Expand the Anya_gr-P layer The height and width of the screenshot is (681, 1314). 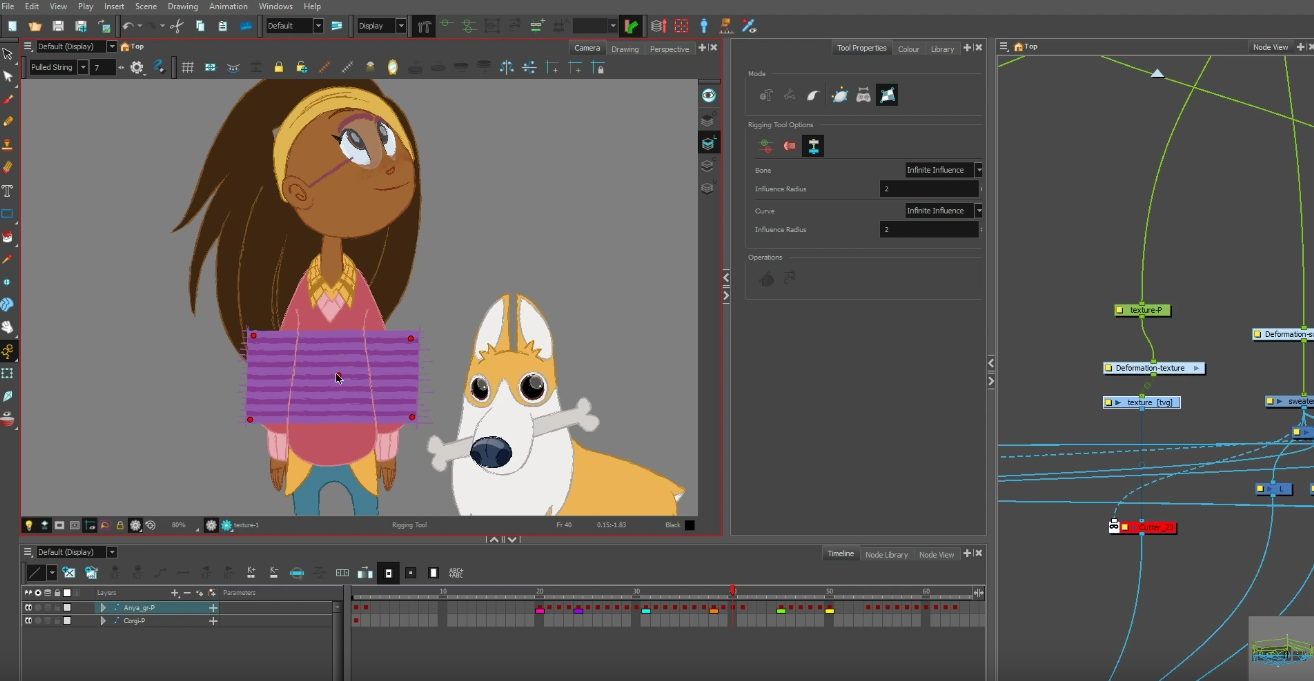(x=103, y=607)
